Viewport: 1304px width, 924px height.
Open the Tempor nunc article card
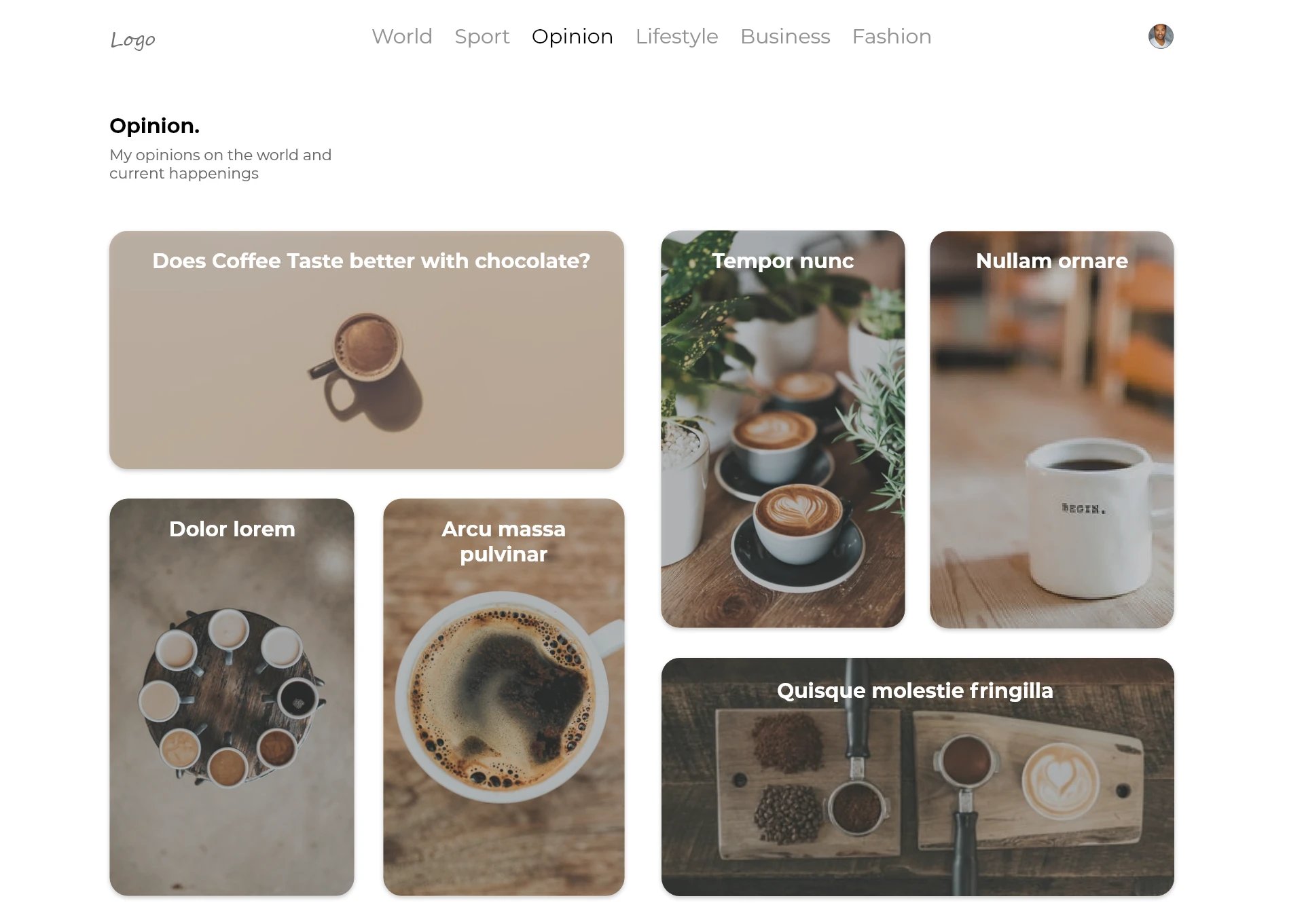click(782, 429)
